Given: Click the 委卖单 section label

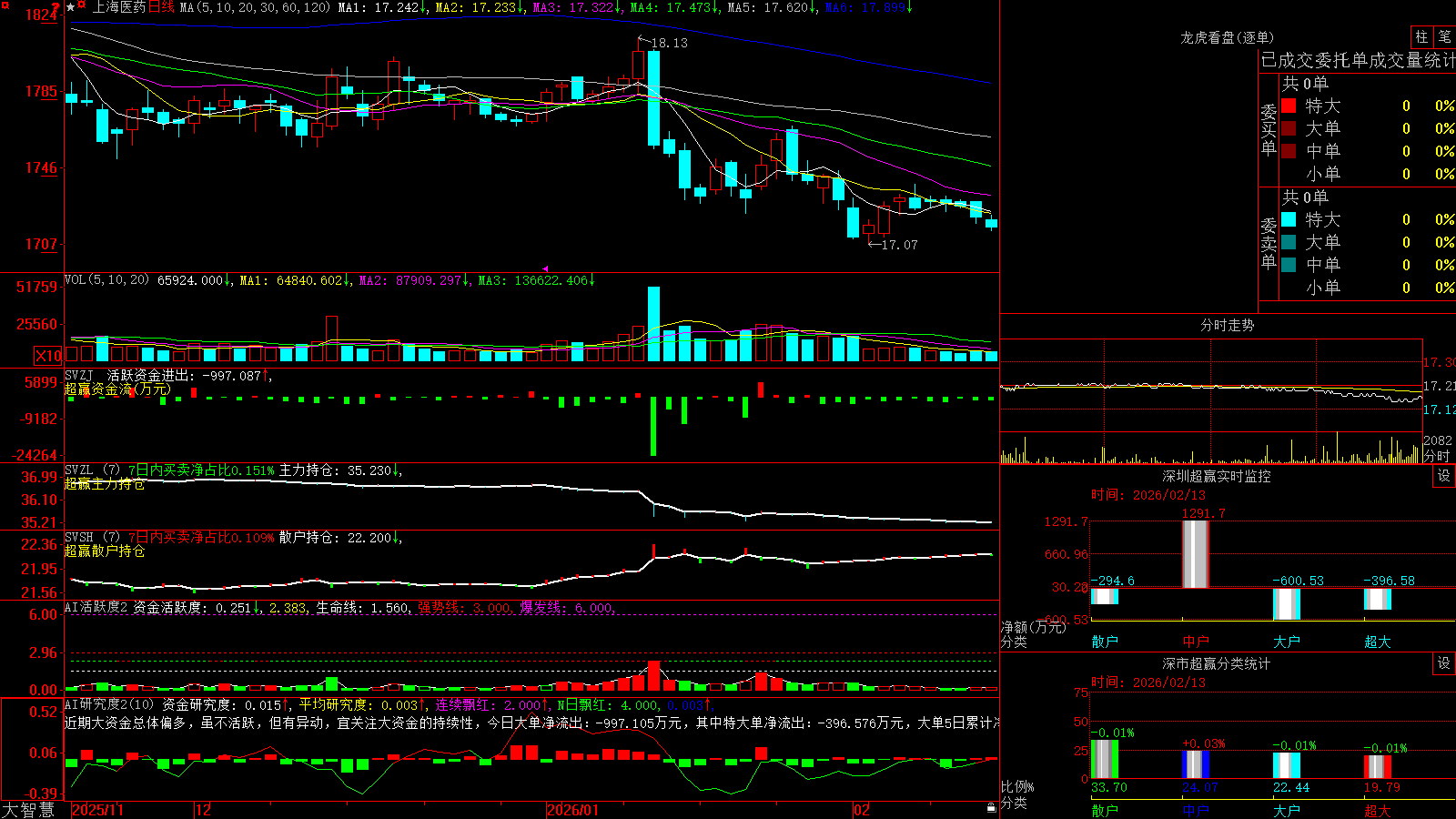Looking at the screenshot, I should (1269, 243).
